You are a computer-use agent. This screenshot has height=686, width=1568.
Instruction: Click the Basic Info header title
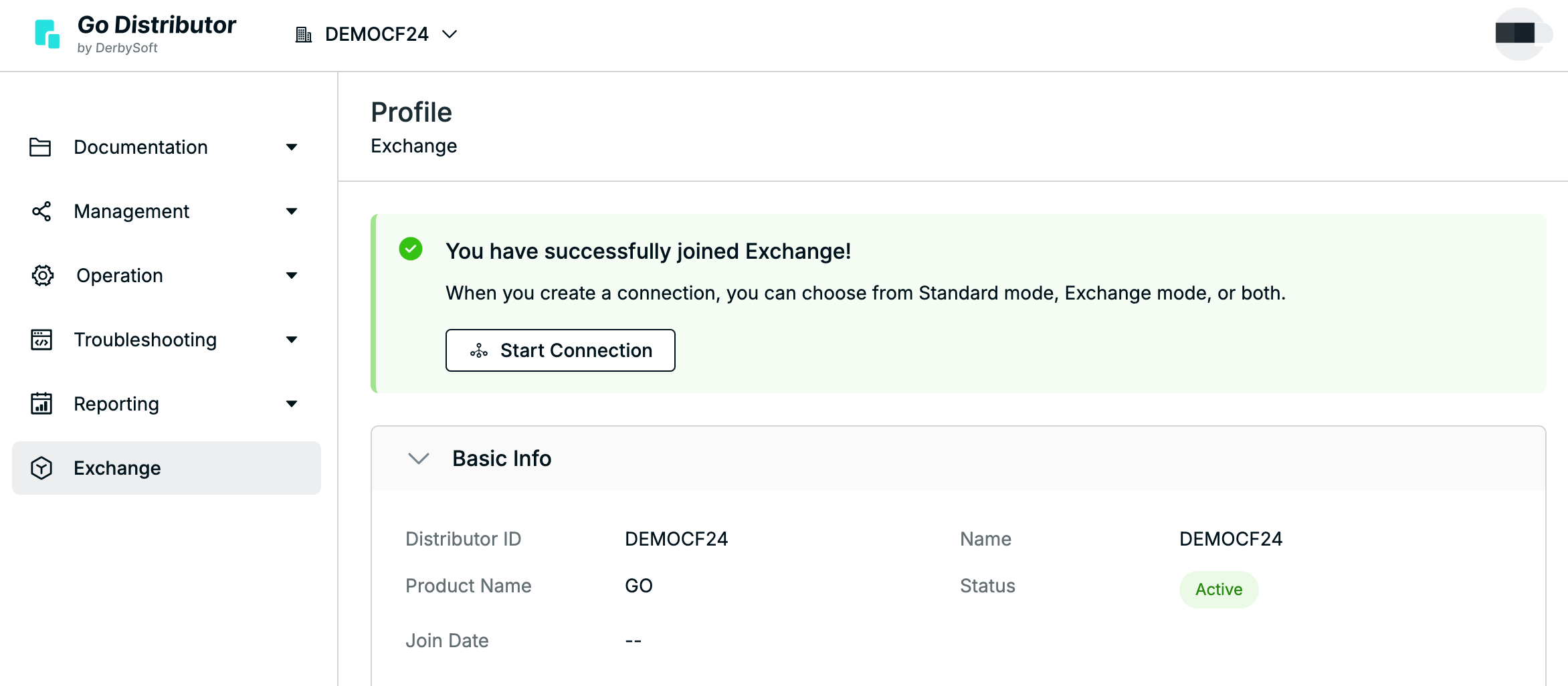pyautogui.click(x=502, y=459)
